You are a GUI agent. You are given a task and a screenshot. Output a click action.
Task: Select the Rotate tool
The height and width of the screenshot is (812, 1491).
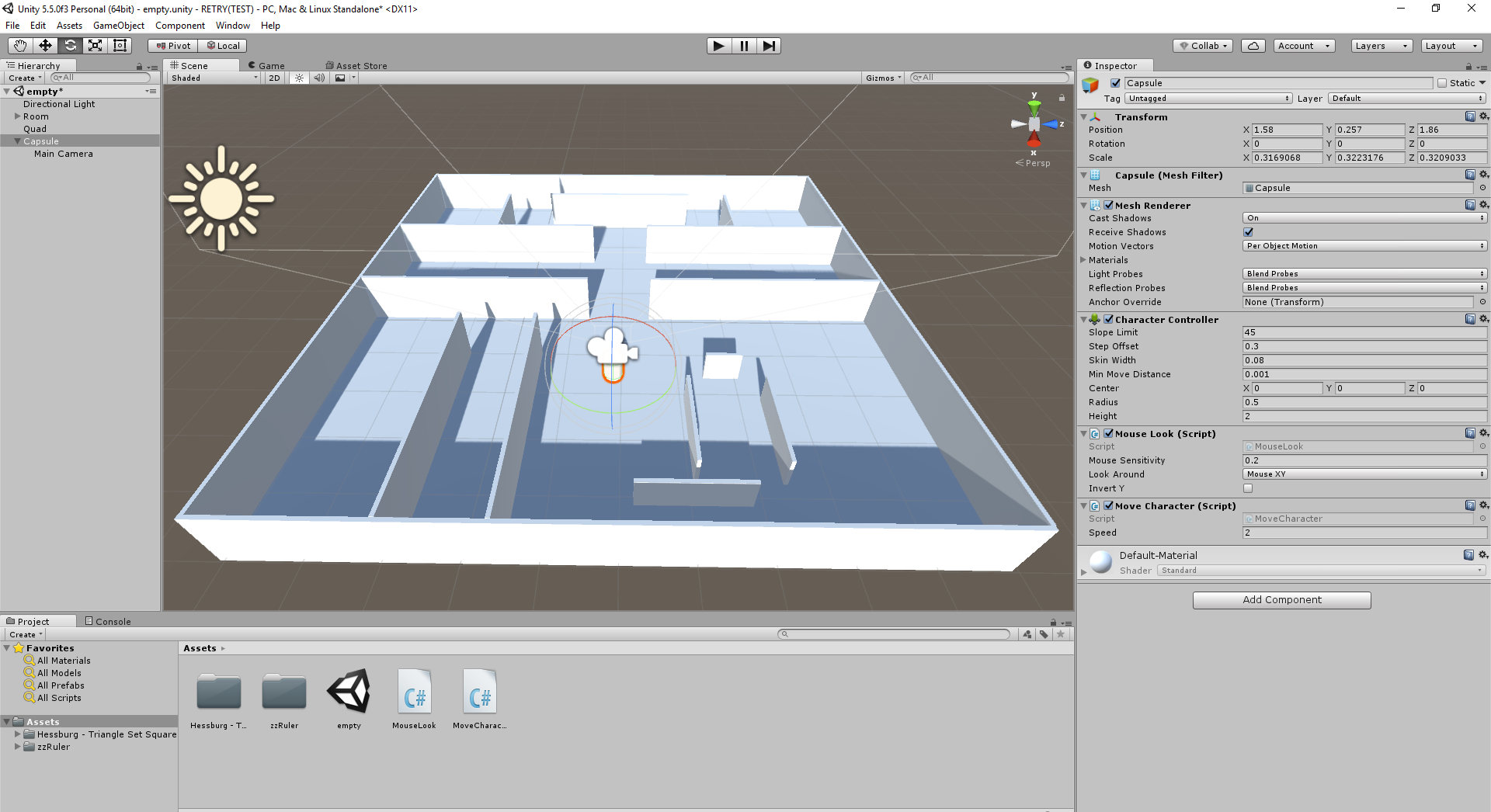pyautogui.click(x=70, y=46)
